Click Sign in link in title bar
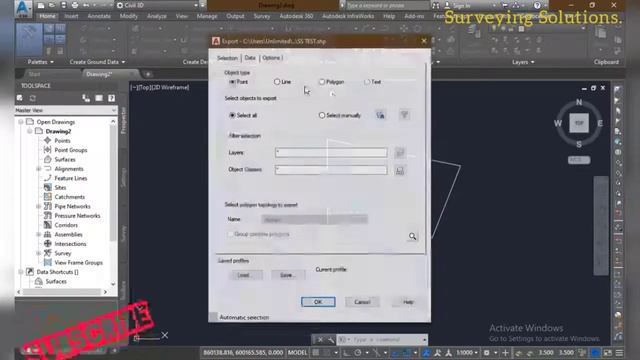Viewport: 640px width, 360px height. 461,5
